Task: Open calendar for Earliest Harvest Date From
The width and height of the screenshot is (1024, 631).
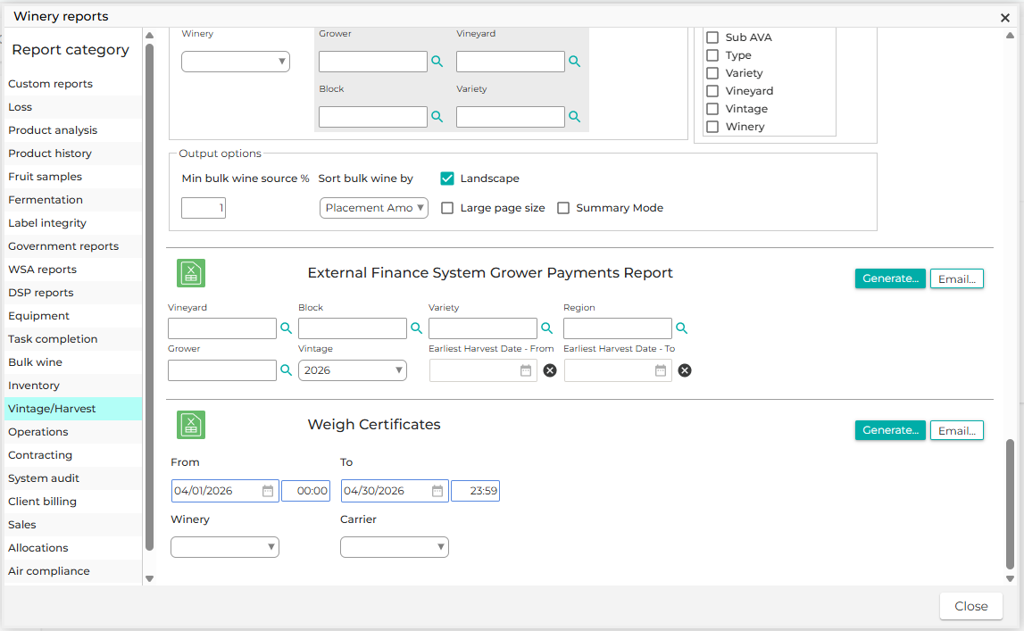Action: [x=526, y=370]
